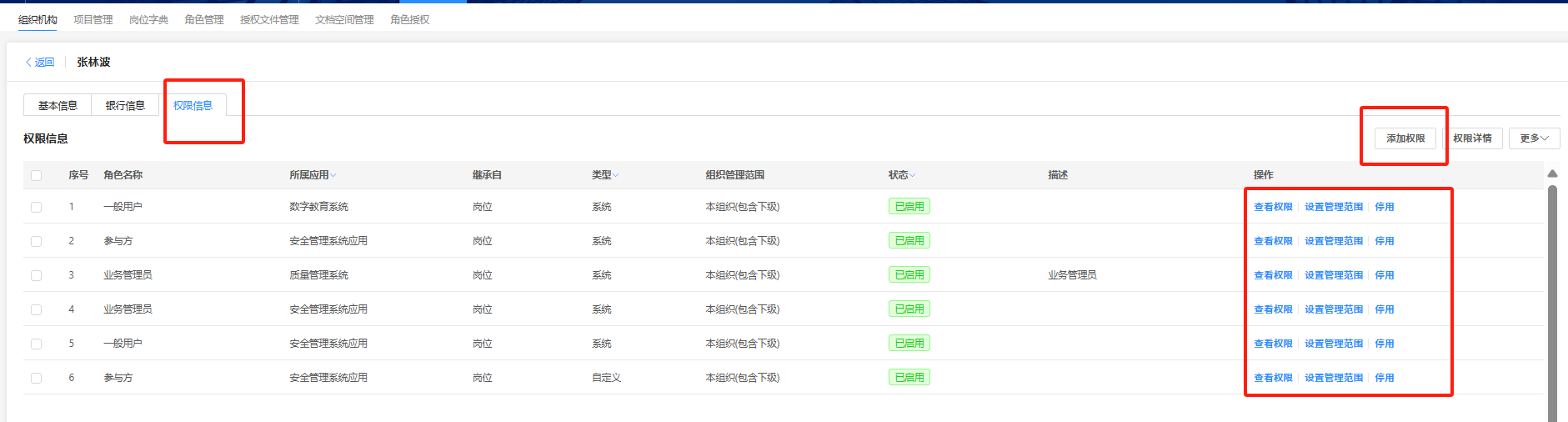Click the scrollbar up arrow

(1552, 173)
